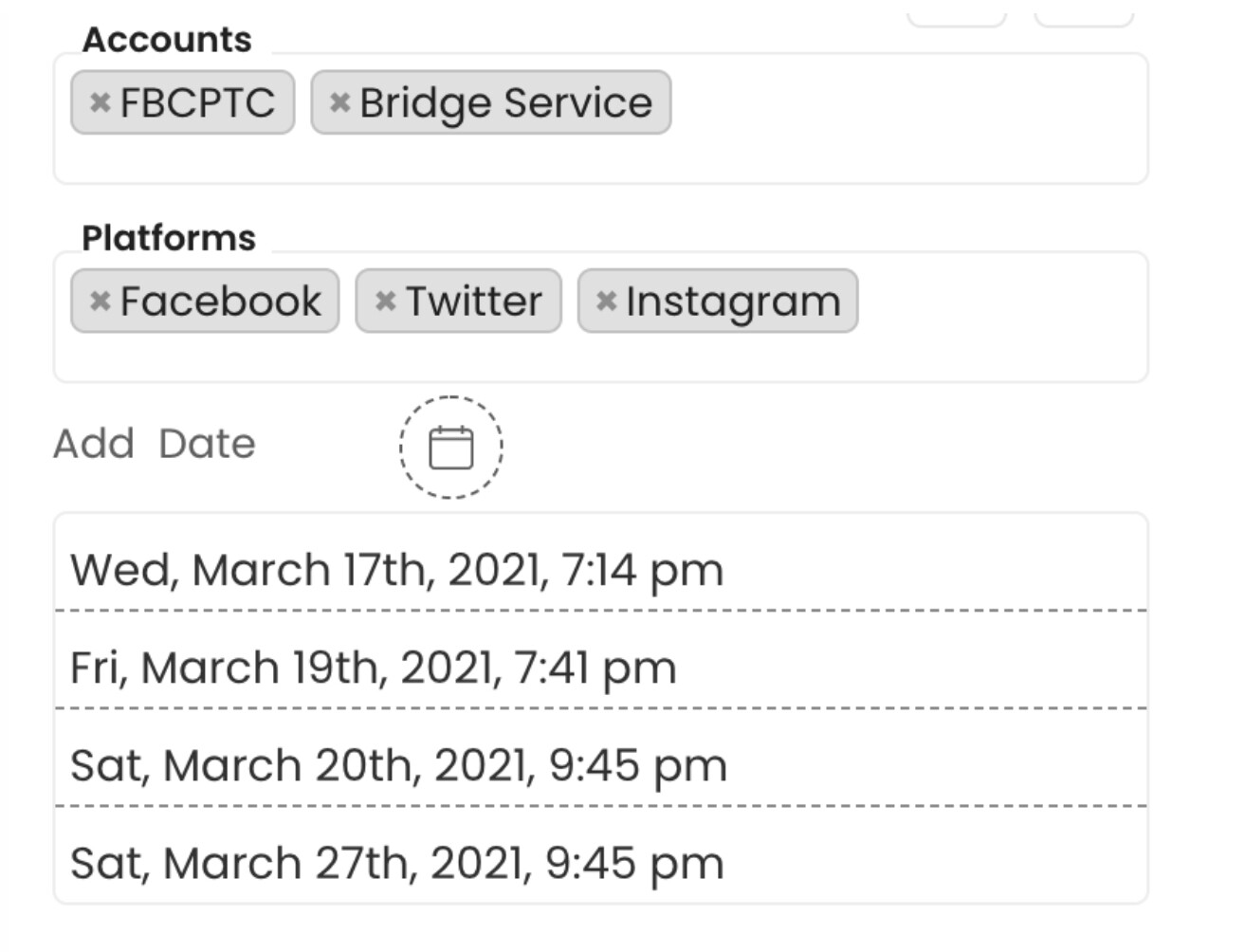Remove the FBCPTC account tag

click(x=100, y=102)
